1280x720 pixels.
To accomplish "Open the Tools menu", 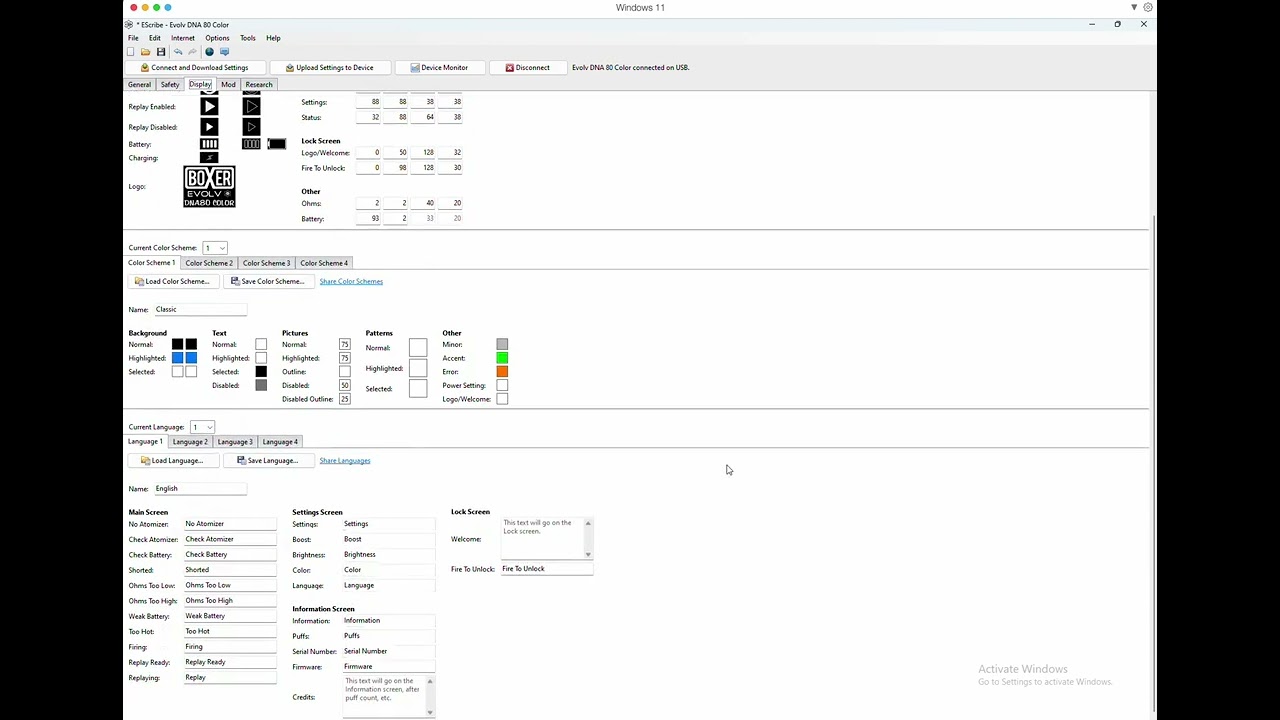I will pos(248,38).
